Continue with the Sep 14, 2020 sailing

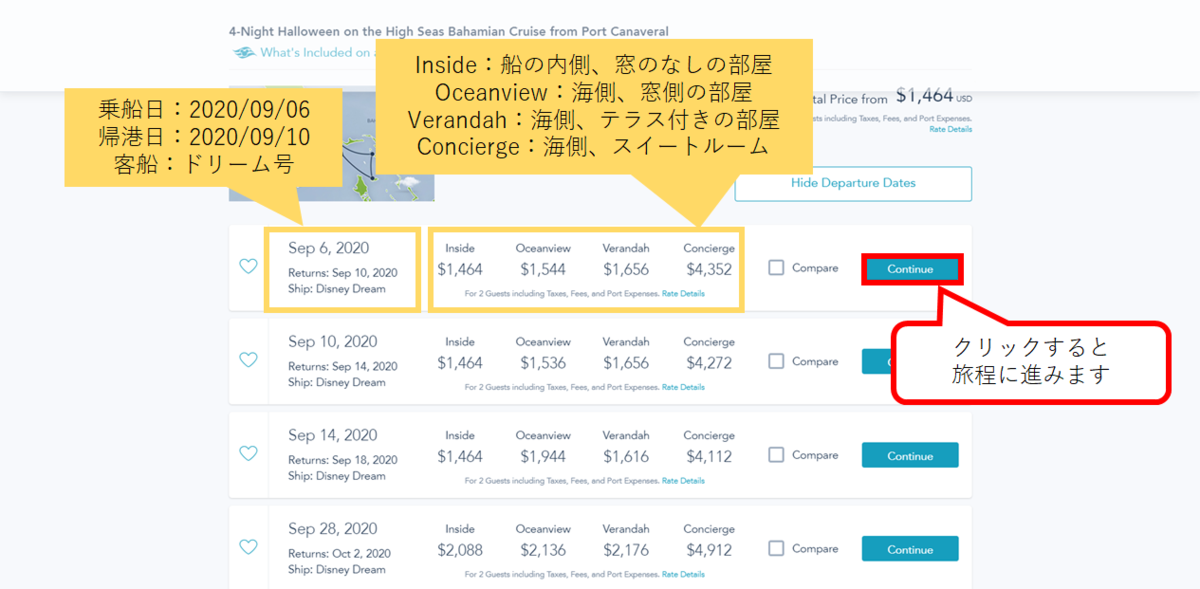coord(910,456)
